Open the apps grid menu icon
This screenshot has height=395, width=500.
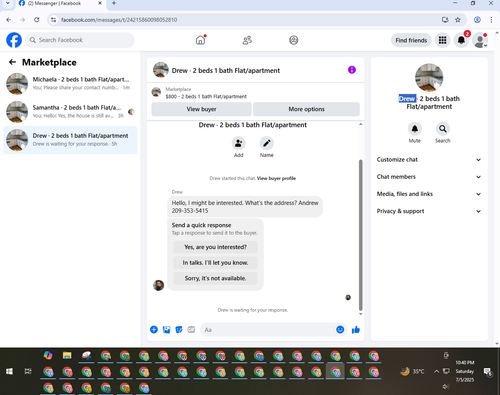point(442,40)
